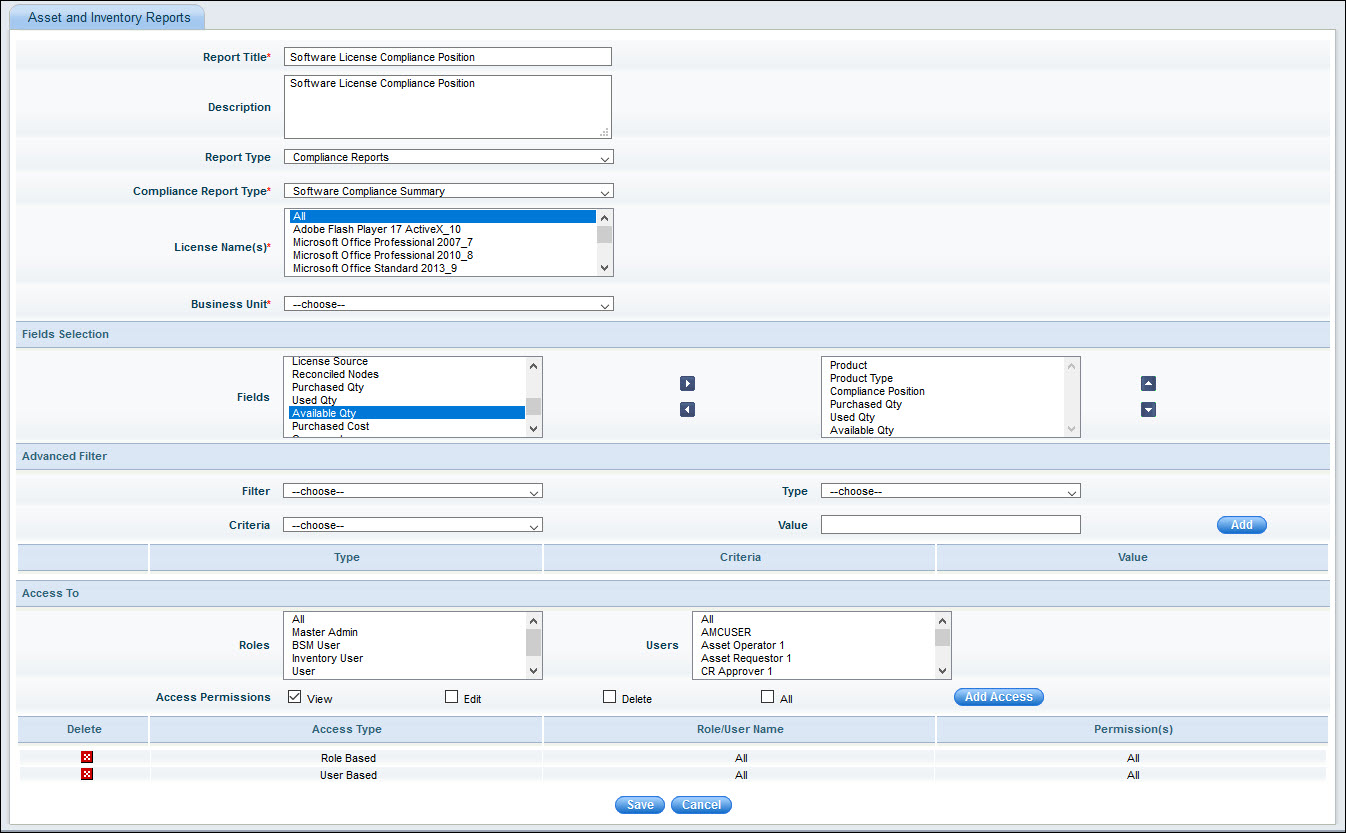Enable the Delete permission checkbox
The image size is (1346, 833).
coord(610,697)
